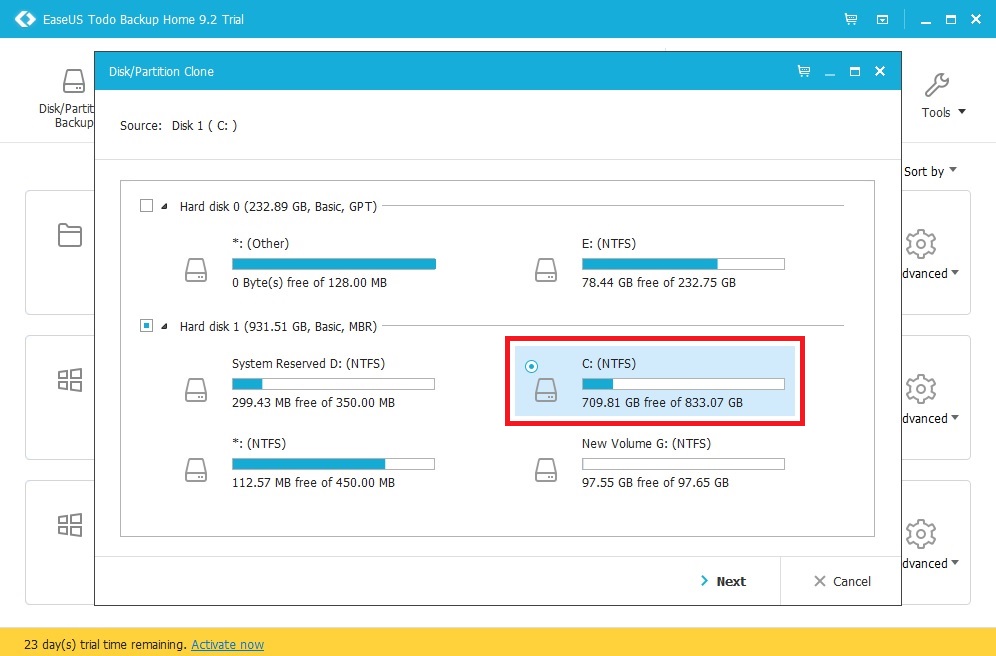Click '97.55 GB free of 97.65 GB' text

point(655,483)
